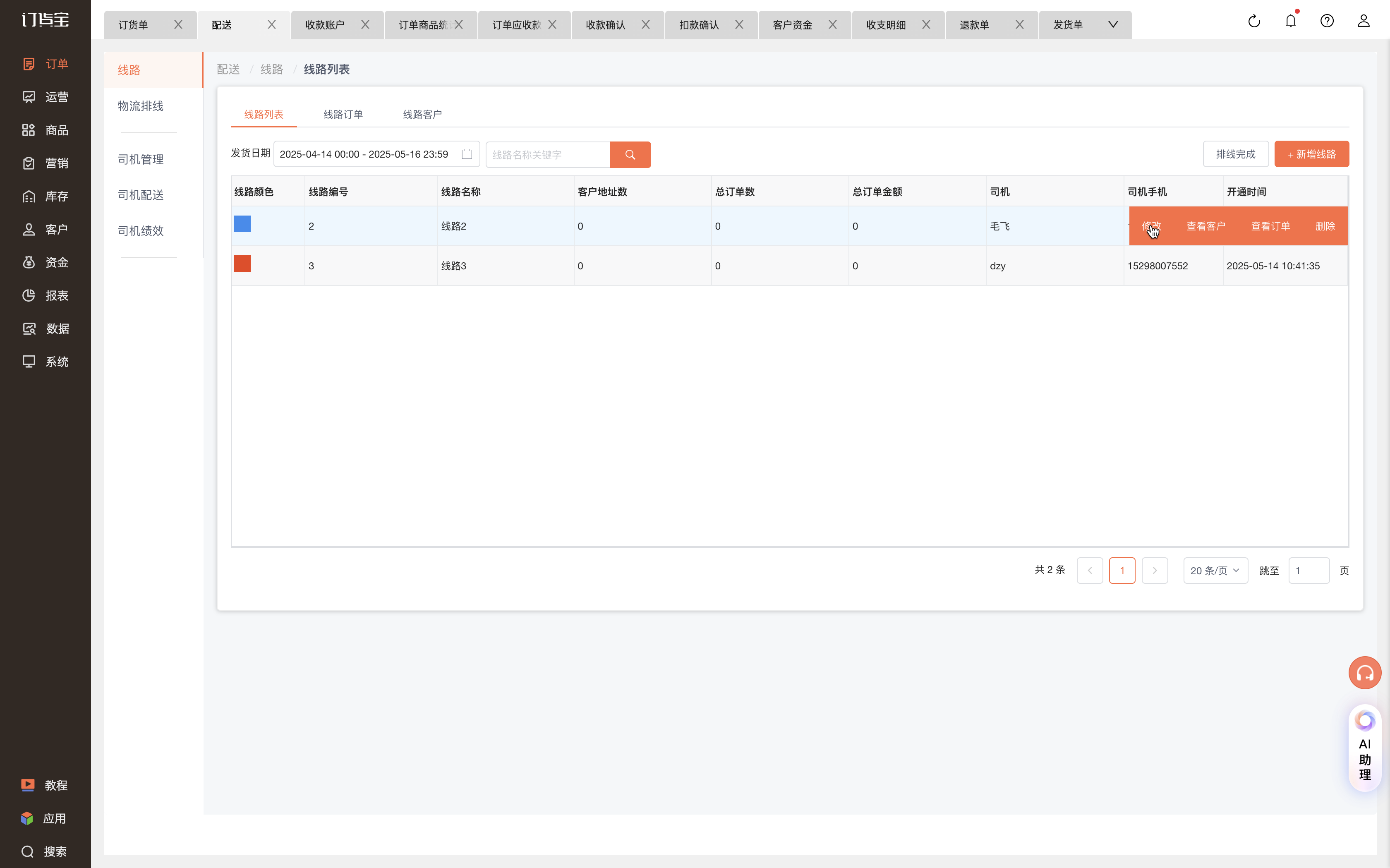Go to the next page arrow
The height and width of the screenshot is (868, 1390).
(x=1155, y=571)
